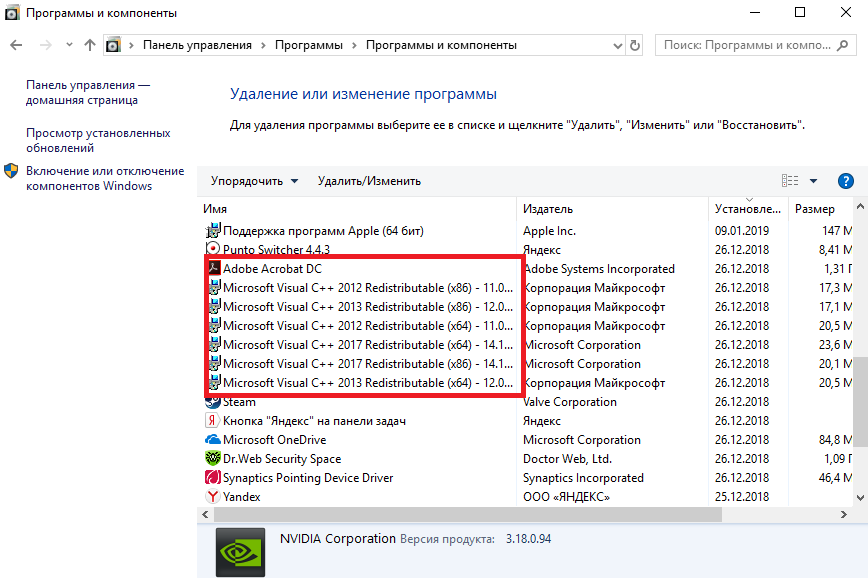Click the shield icon beside Windows components link

point(11,171)
